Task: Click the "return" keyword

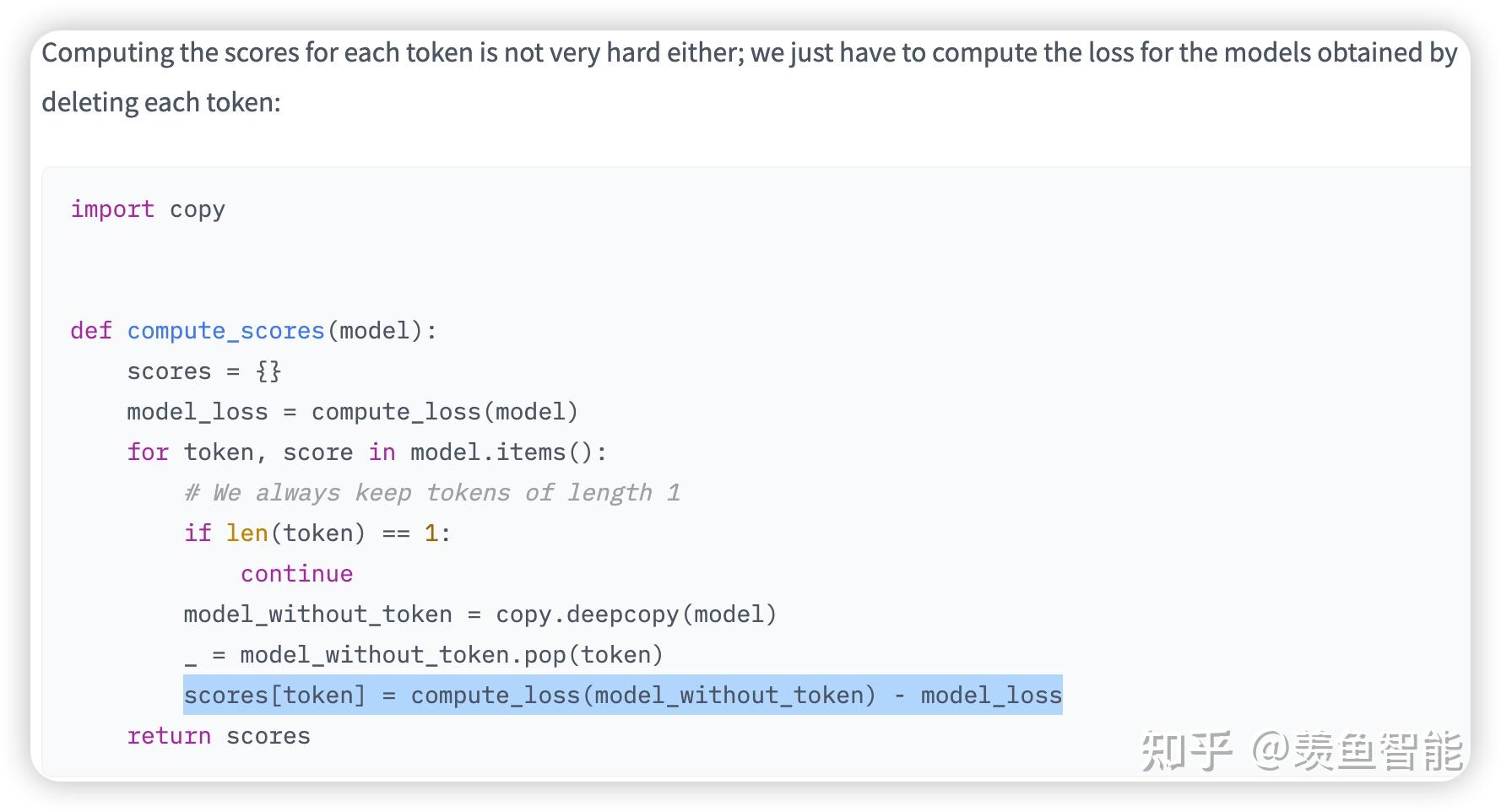Action: pos(169,735)
